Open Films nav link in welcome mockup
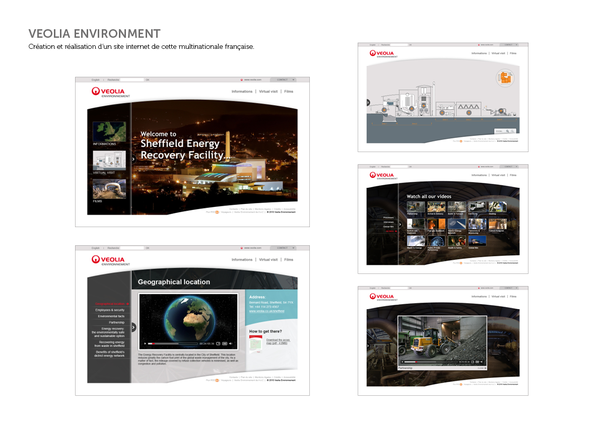The width and height of the screenshot is (600, 424). (289, 91)
